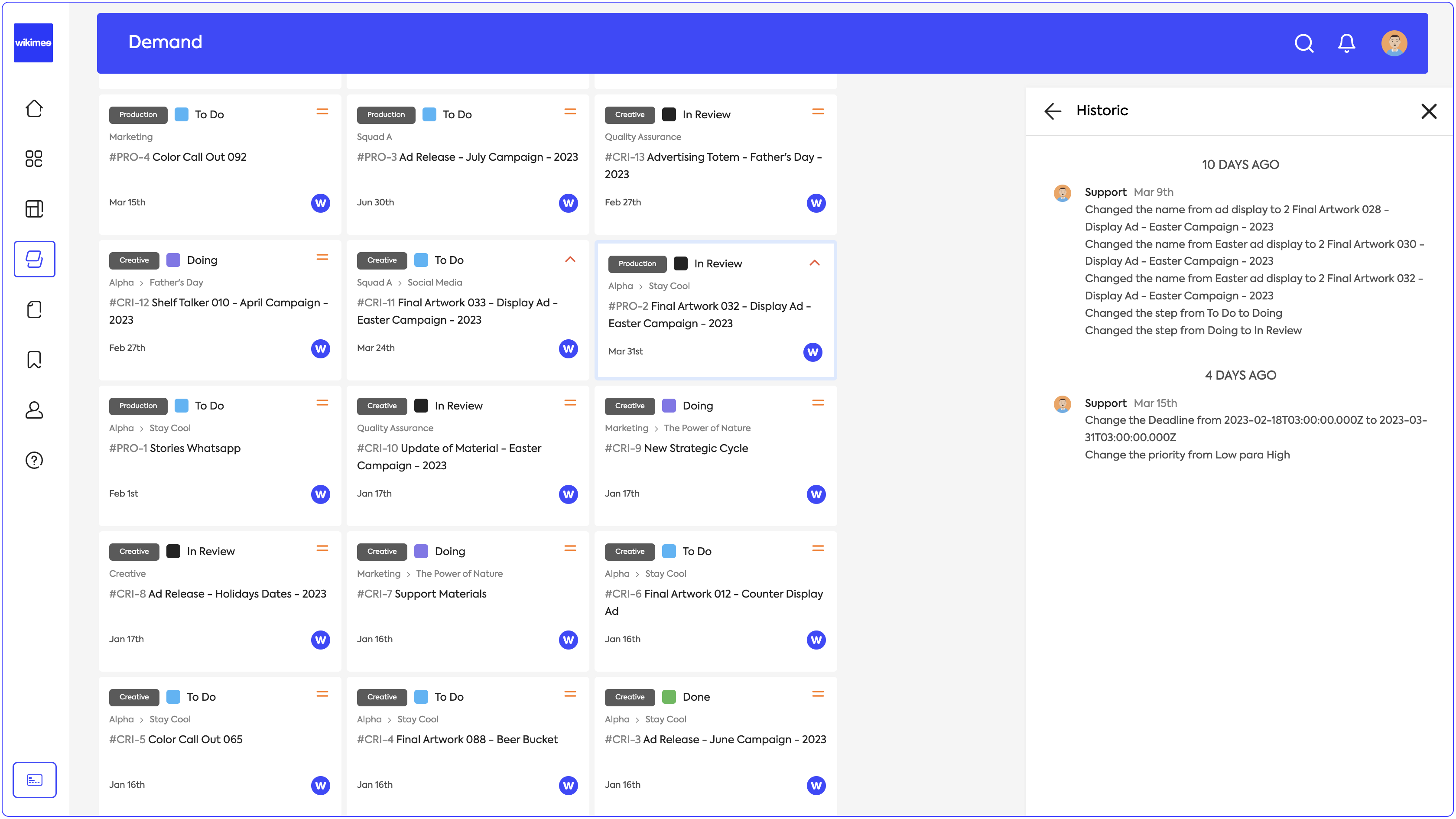Click W assignee avatar on #CRI-13 card
Image resolution: width=1456 pixels, height=819 pixels.
pyautogui.click(x=816, y=203)
